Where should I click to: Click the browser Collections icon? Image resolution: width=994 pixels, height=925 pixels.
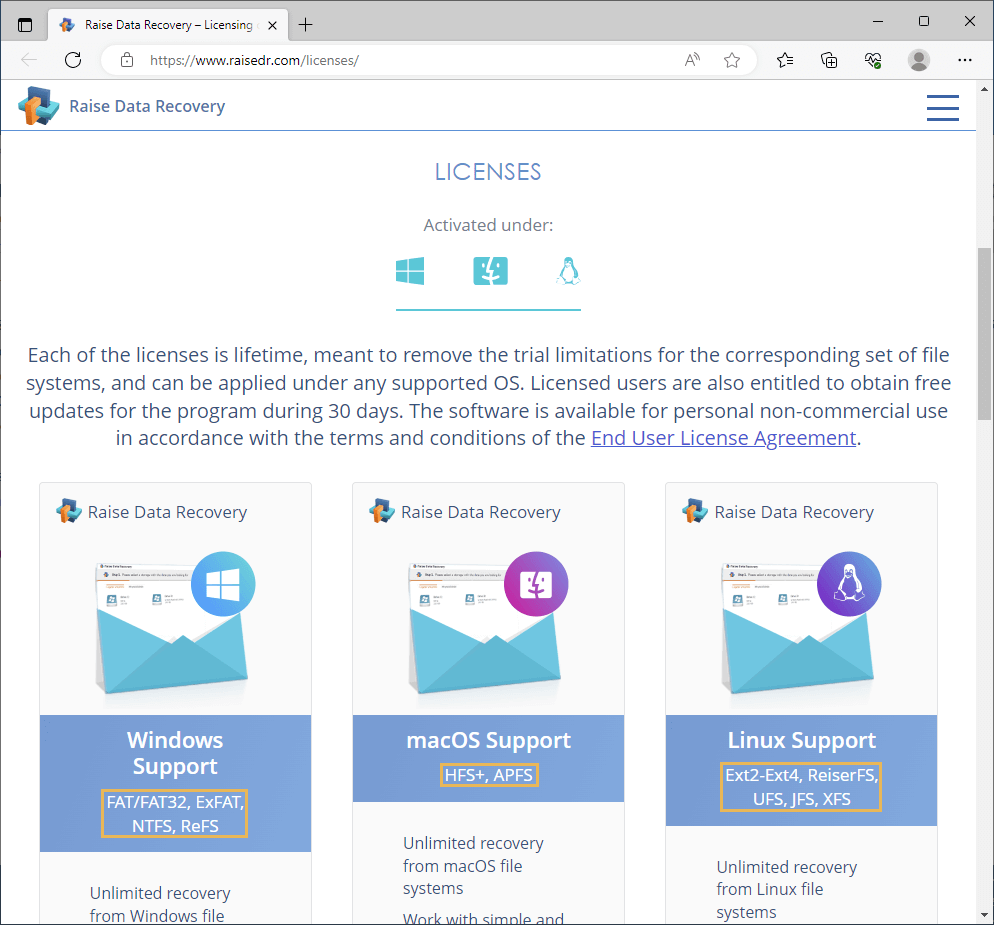[829, 60]
